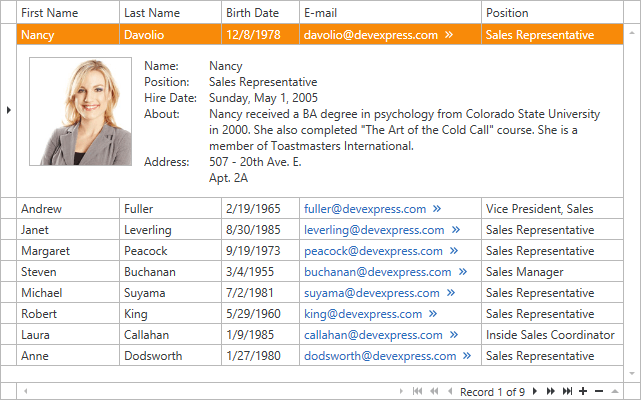Open the leverling@devexpress.com email link
The height and width of the screenshot is (400, 641).
pyautogui.click(x=374, y=230)
